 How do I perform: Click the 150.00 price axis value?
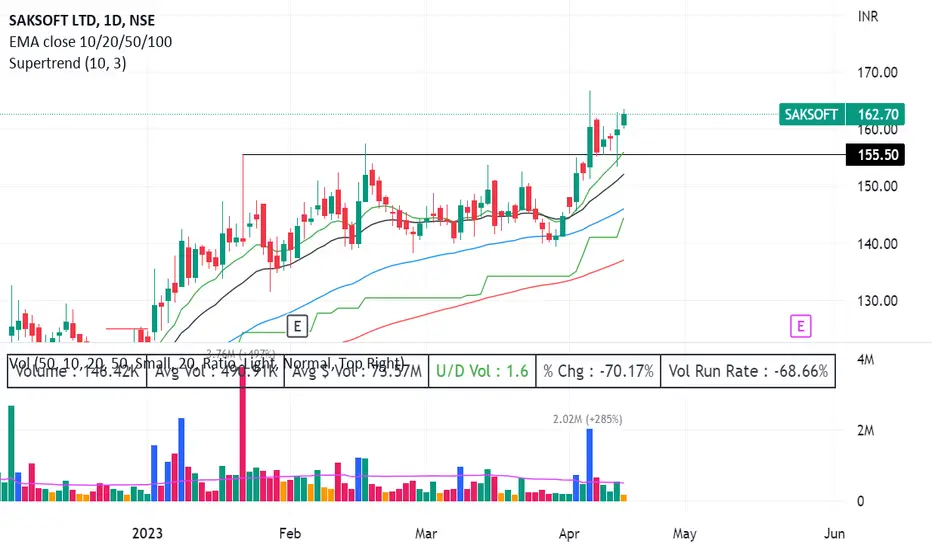tap(877, 186)
